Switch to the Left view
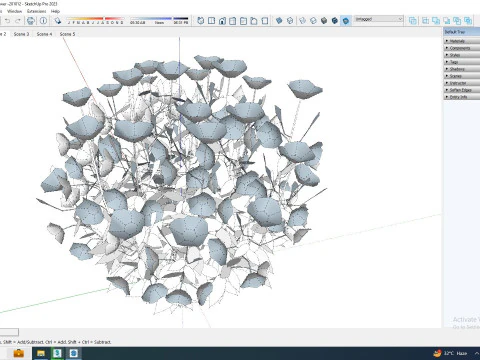 click(x=254, y=21)
